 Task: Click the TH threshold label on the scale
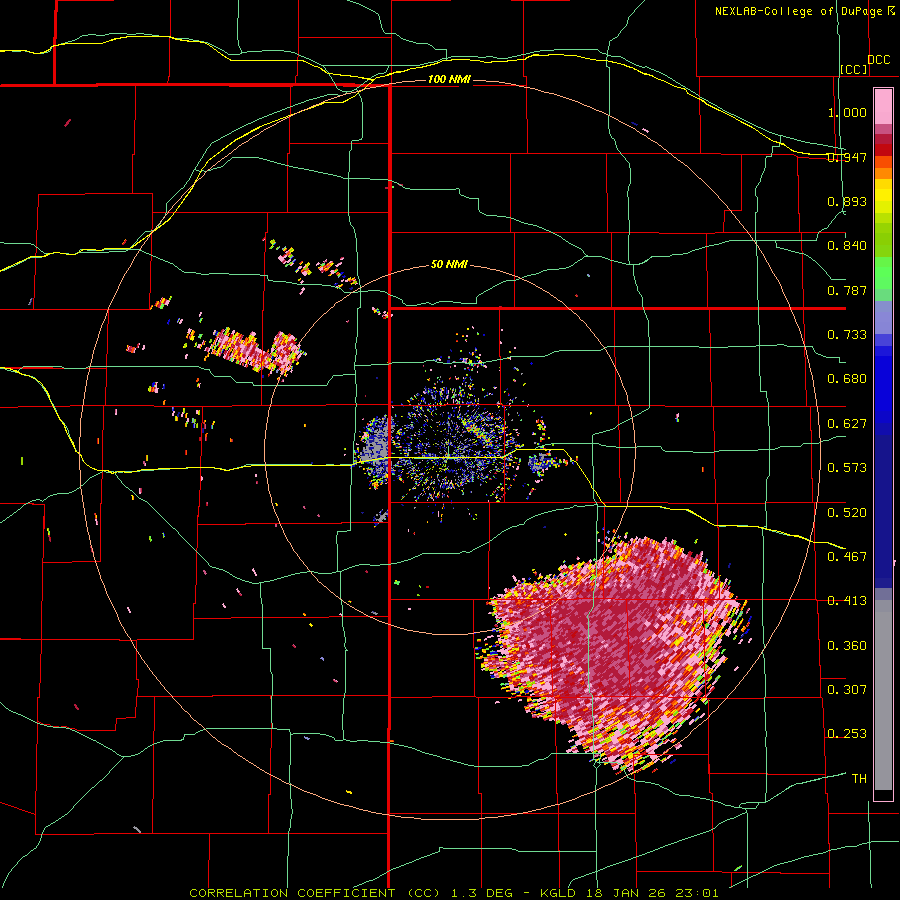point(859,779)
